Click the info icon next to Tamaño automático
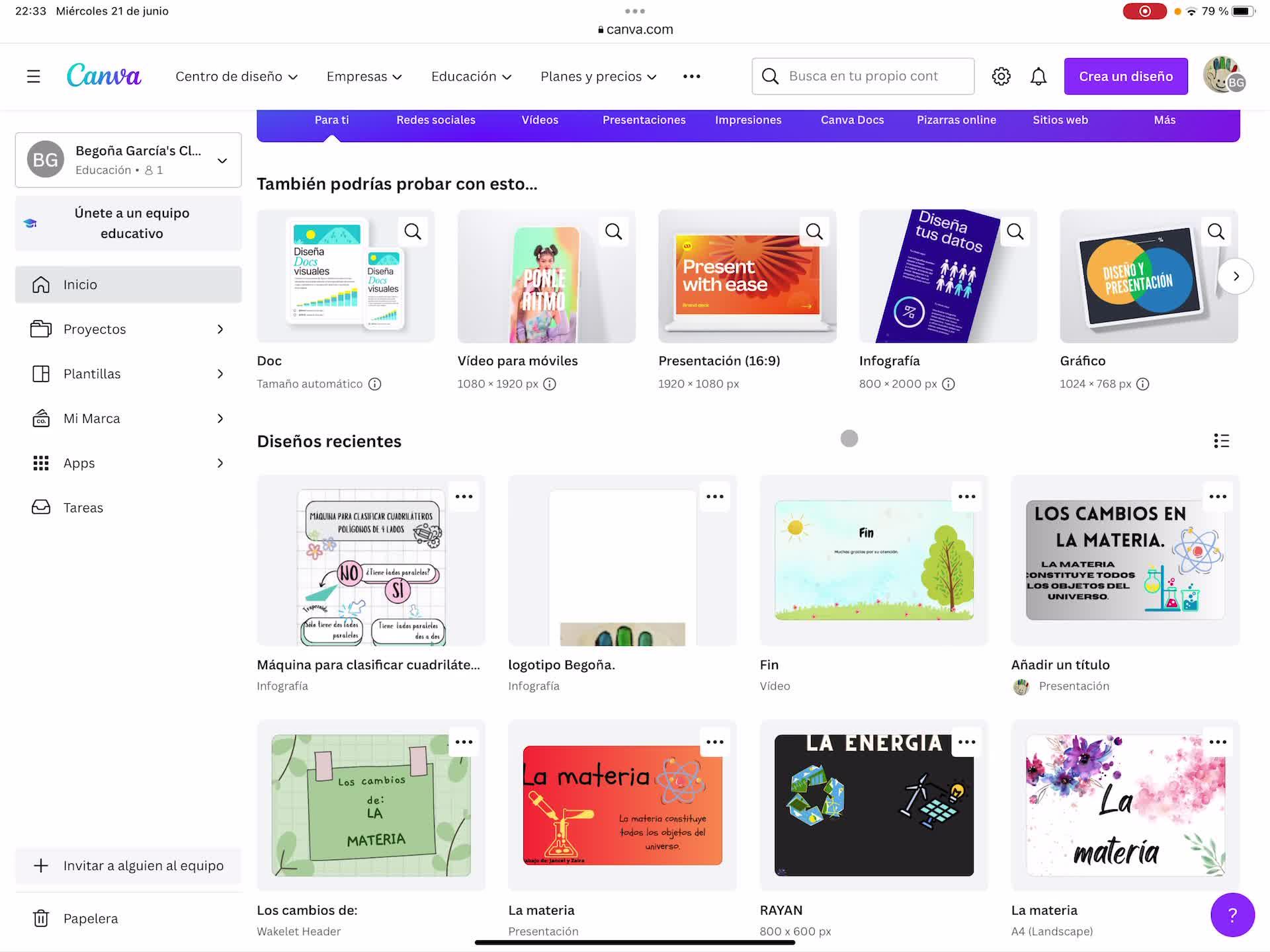1270x952 pixels. click(375, 384)
